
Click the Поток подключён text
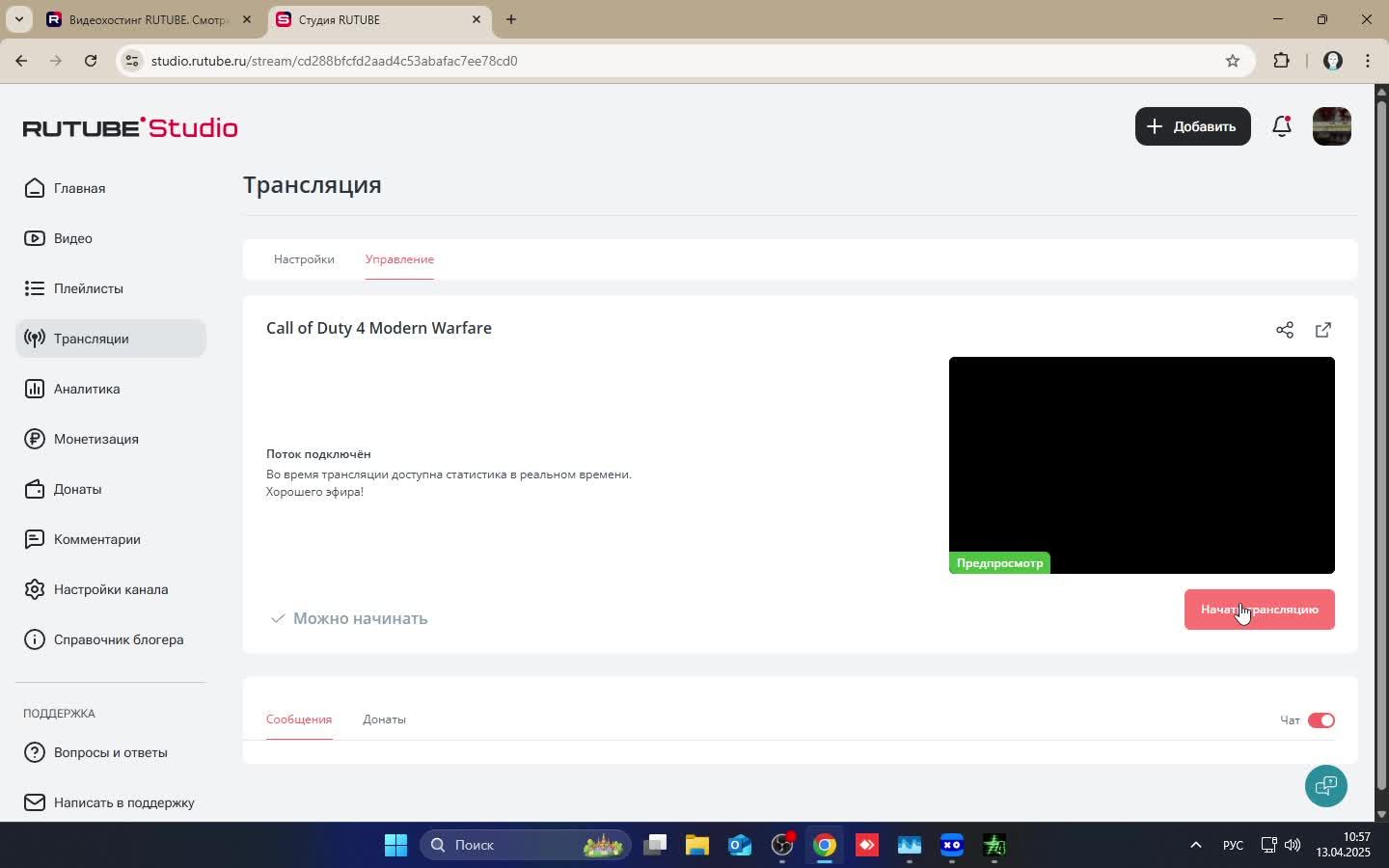point(318,454)
